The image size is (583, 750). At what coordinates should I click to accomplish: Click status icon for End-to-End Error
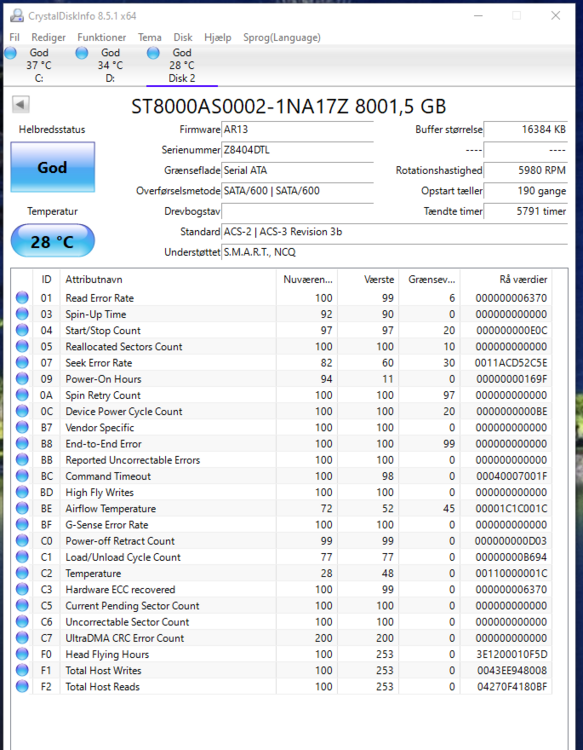(22, 444)
